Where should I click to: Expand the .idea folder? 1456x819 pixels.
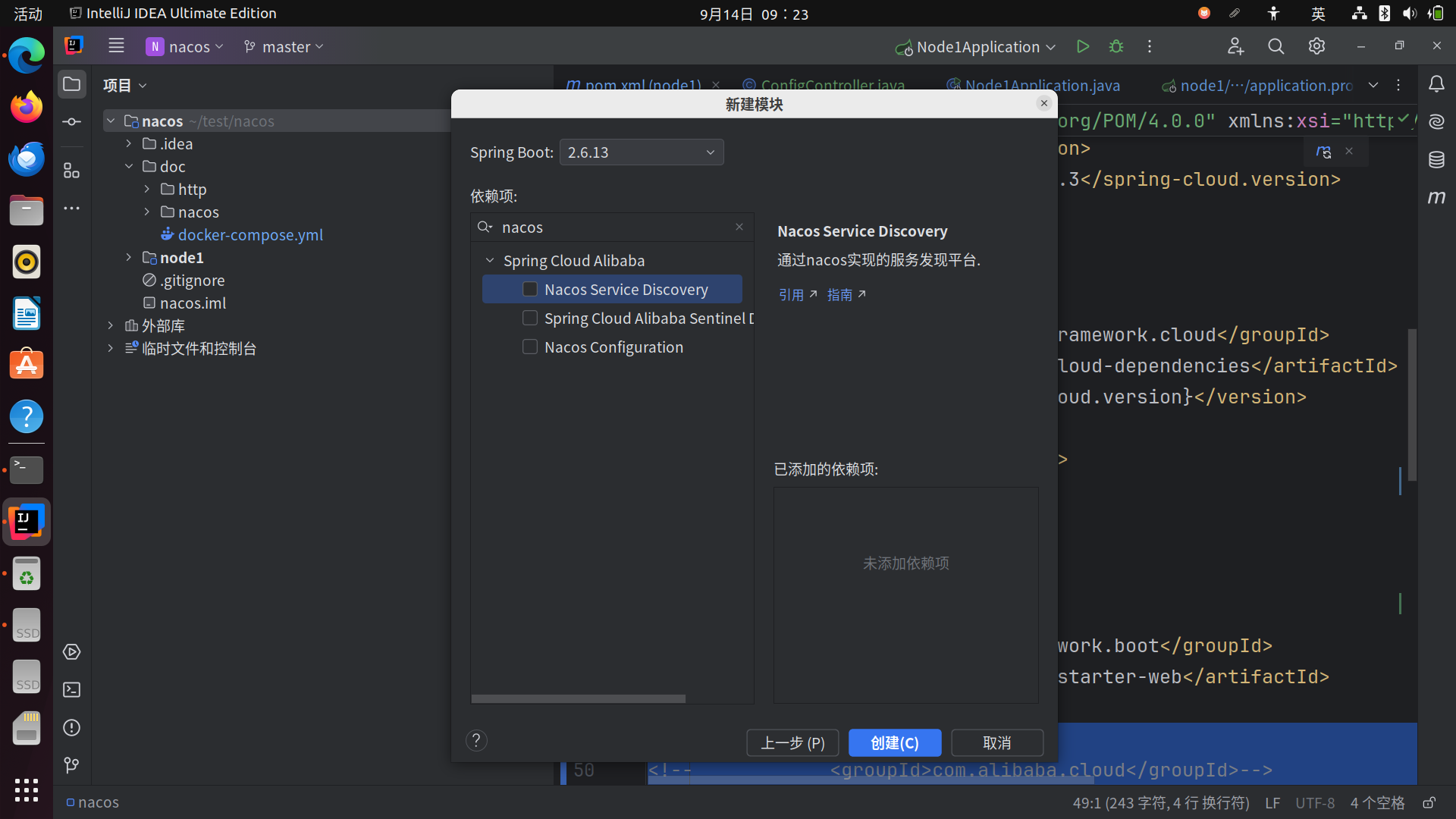pyautogui.click(x=129, y=143)
